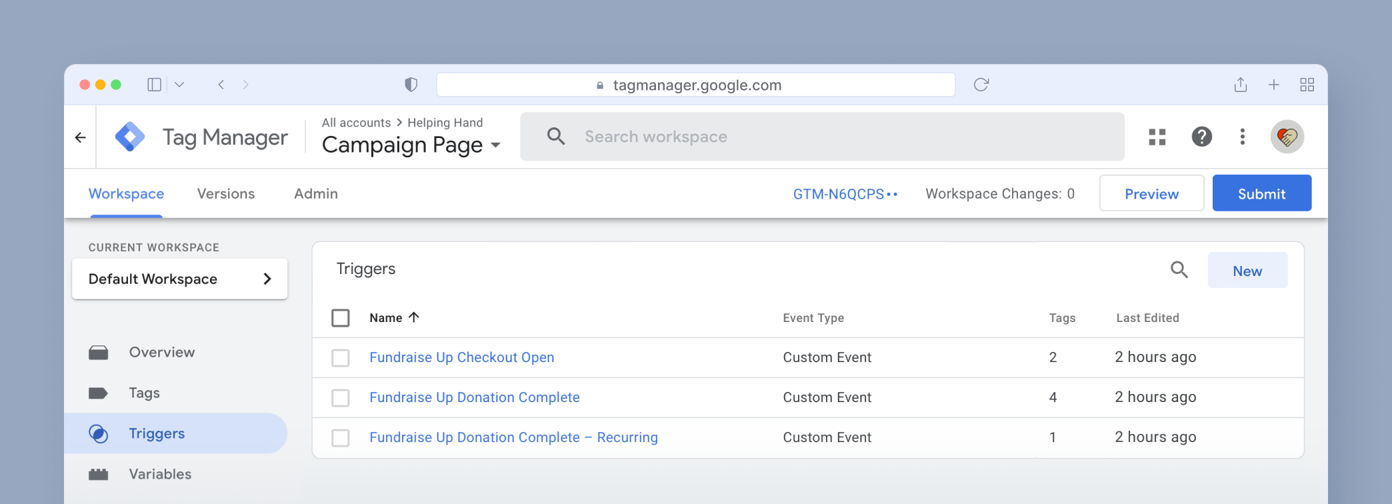
Task: Go back using browser back chevron
Action: coord(221,85)
